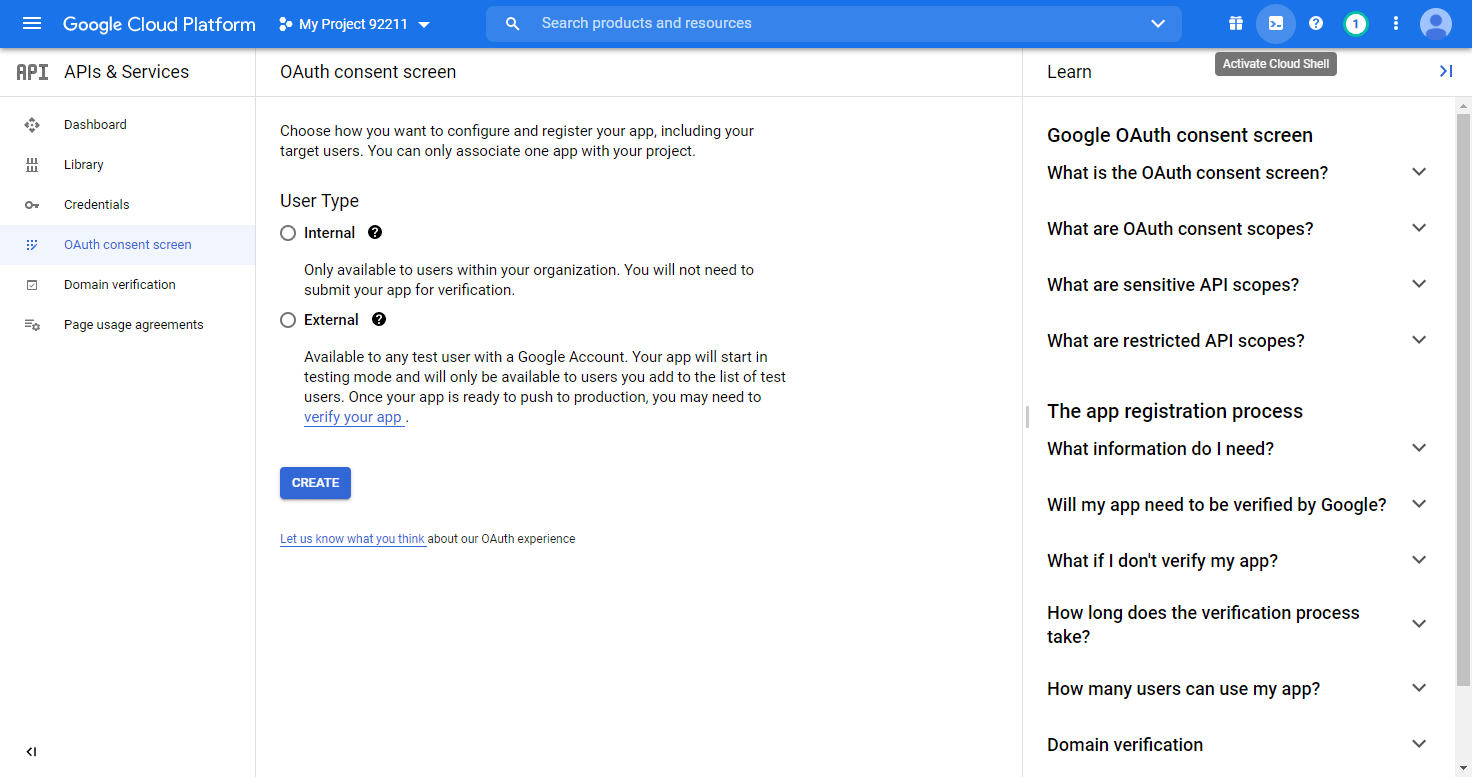The image size is (1472, 777).
Task: Click the OAuth consent screen page title
Action: tap(368, 72)
